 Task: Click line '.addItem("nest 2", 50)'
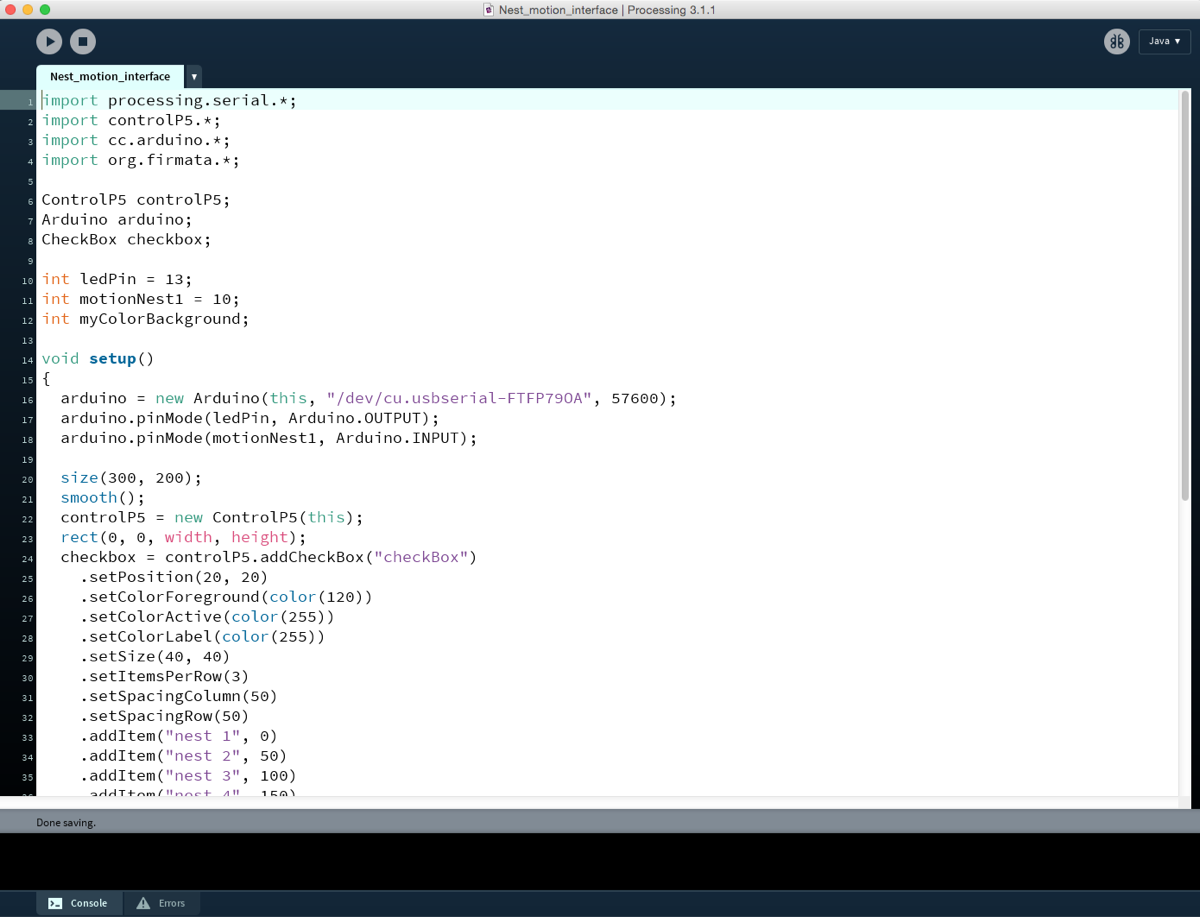pos(183,756)
